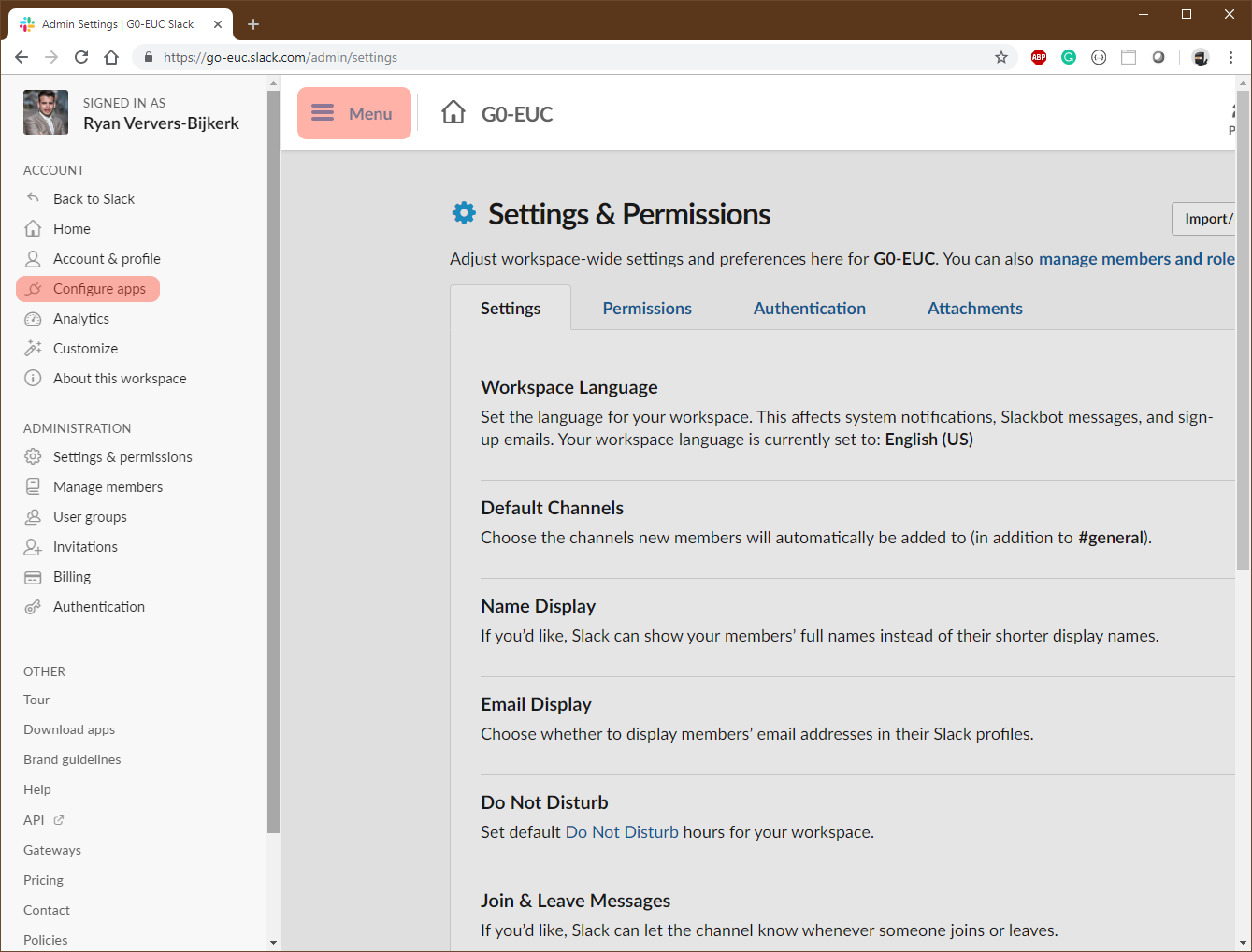Image resolution: width=1252 pixels, height=952 pixels.
Task: Select the Settings tab
Action: coord(511,309)
